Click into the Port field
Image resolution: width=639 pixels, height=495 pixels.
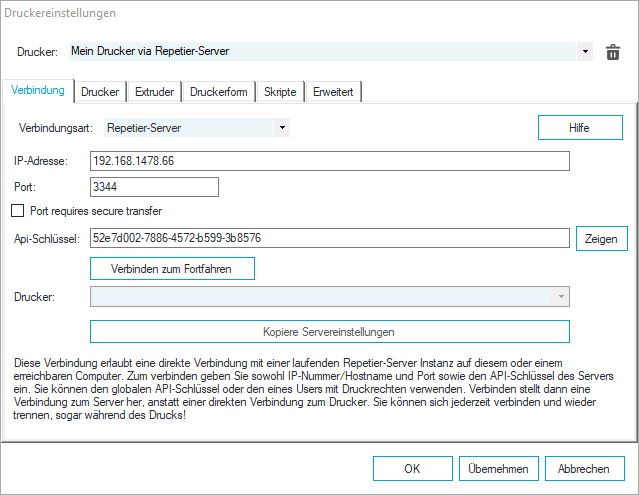154,187
